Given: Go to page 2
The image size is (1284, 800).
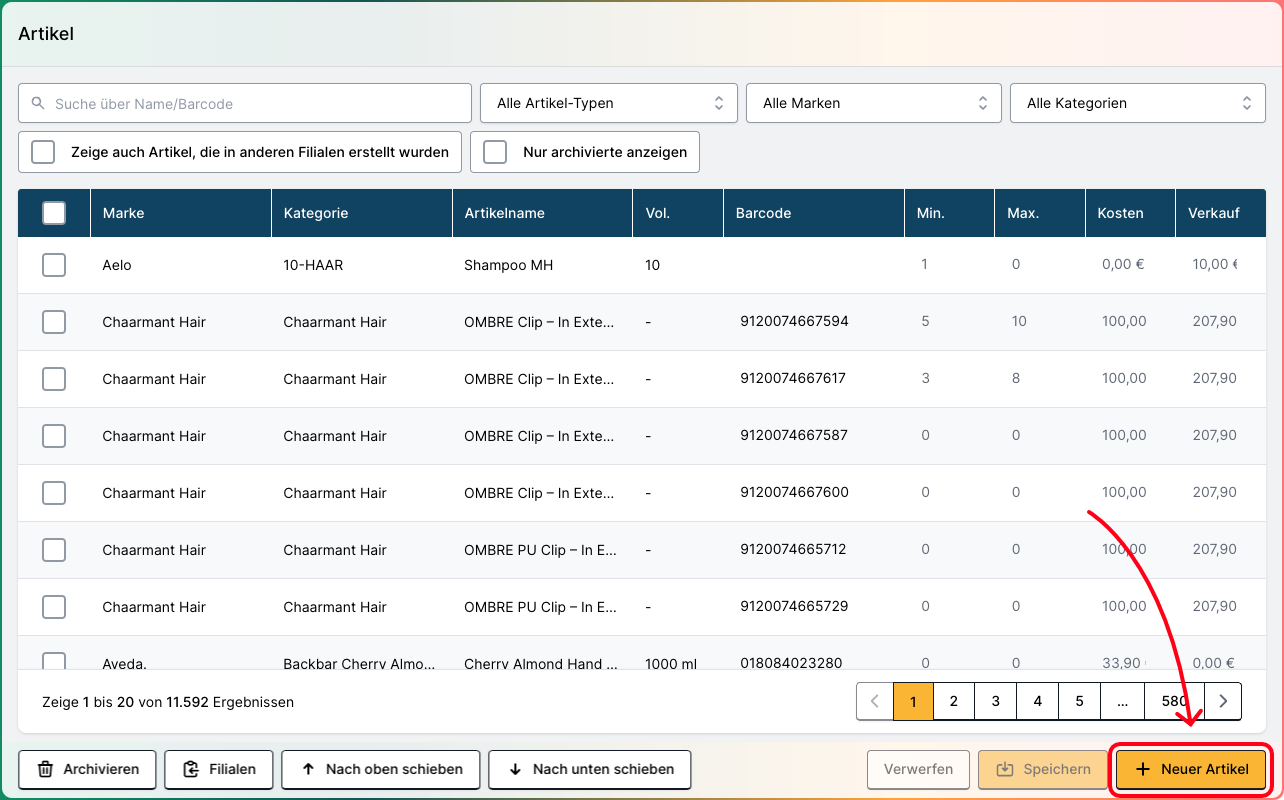Looking at the screenshot, I should pos(954,701).
